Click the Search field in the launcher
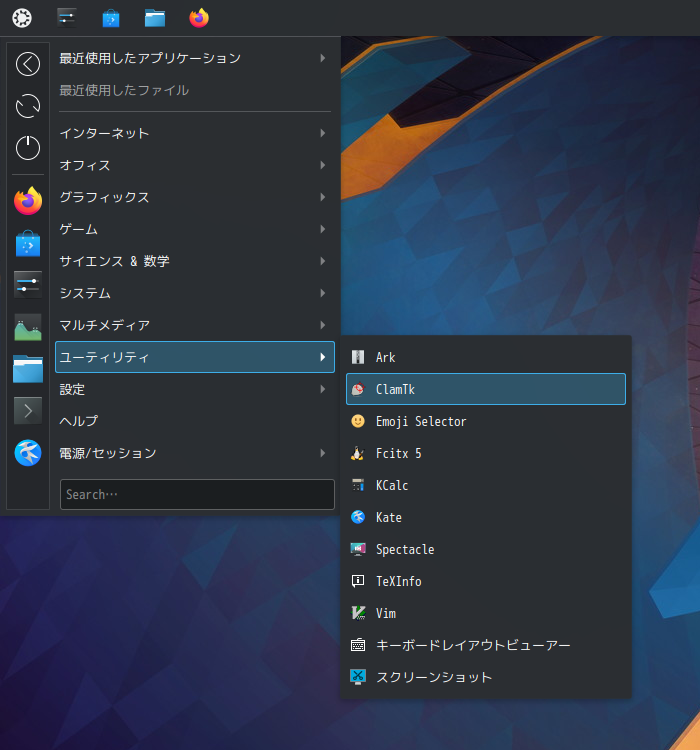This screenshot has width=700, height=750. pos(197,494)
